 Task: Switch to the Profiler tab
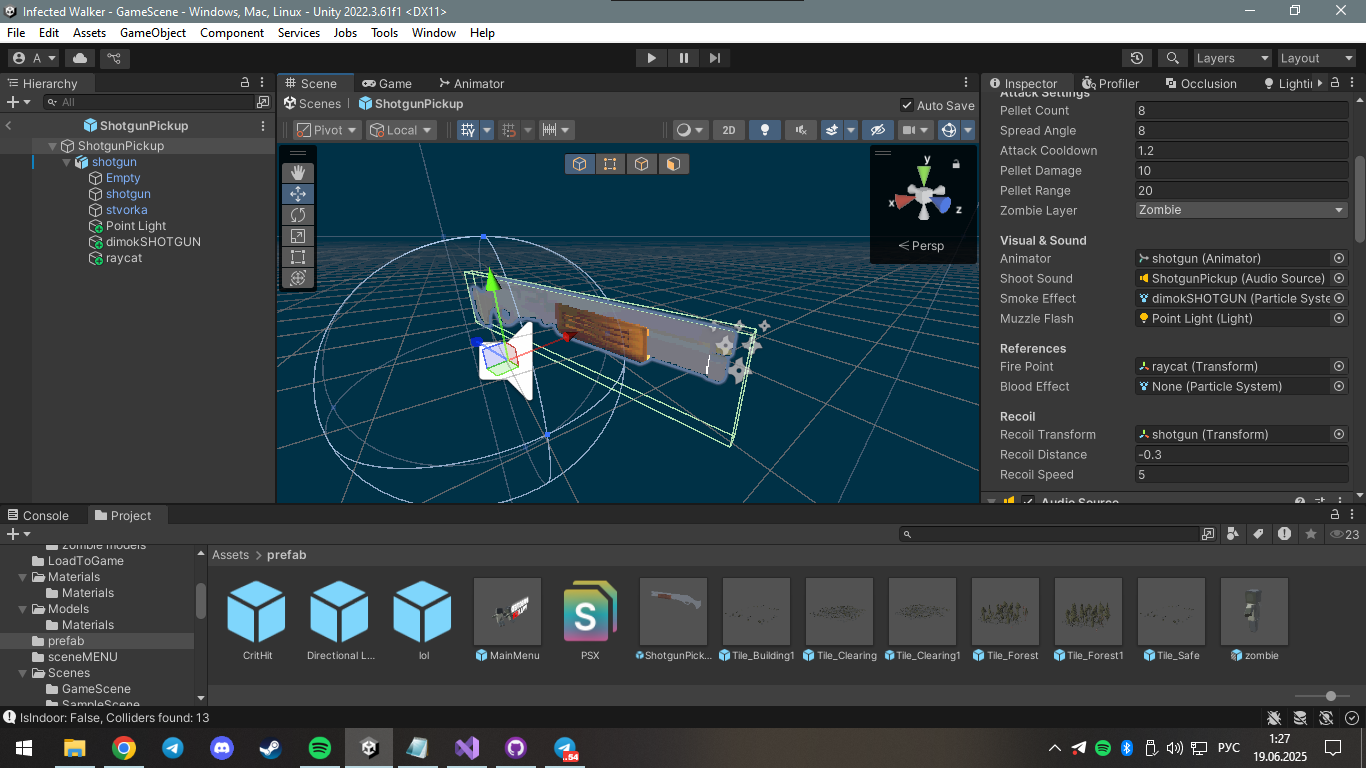(x=1110, y=83)
